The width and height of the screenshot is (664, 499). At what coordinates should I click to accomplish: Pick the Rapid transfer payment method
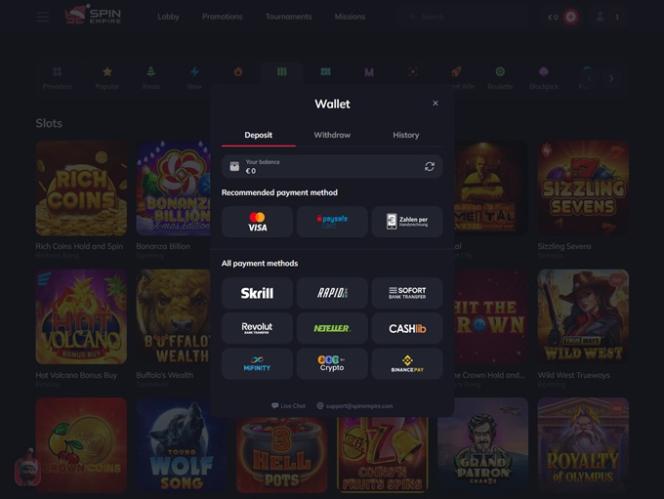(332, 293)
